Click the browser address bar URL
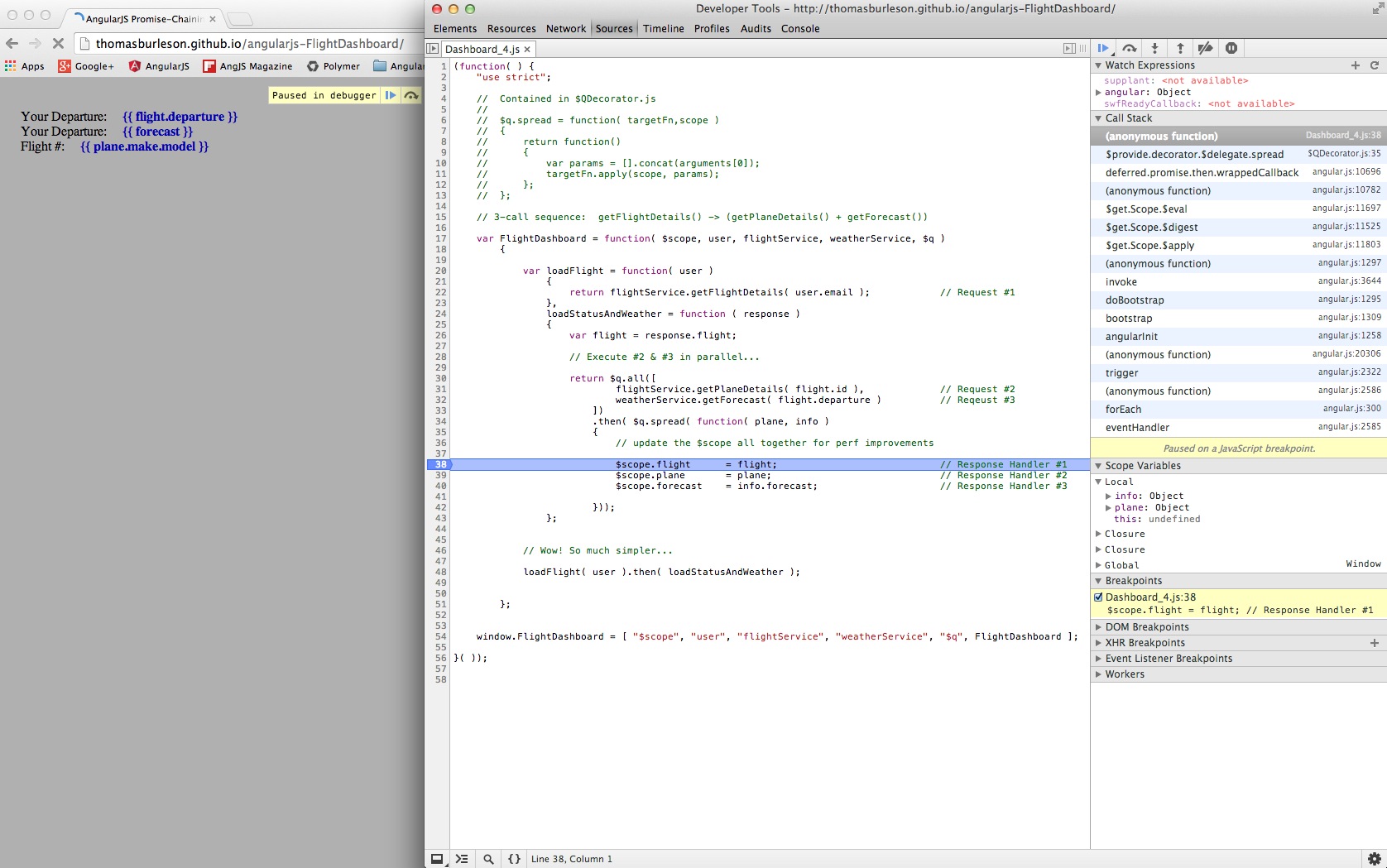The image size is (1387, 868). [248, 44]
